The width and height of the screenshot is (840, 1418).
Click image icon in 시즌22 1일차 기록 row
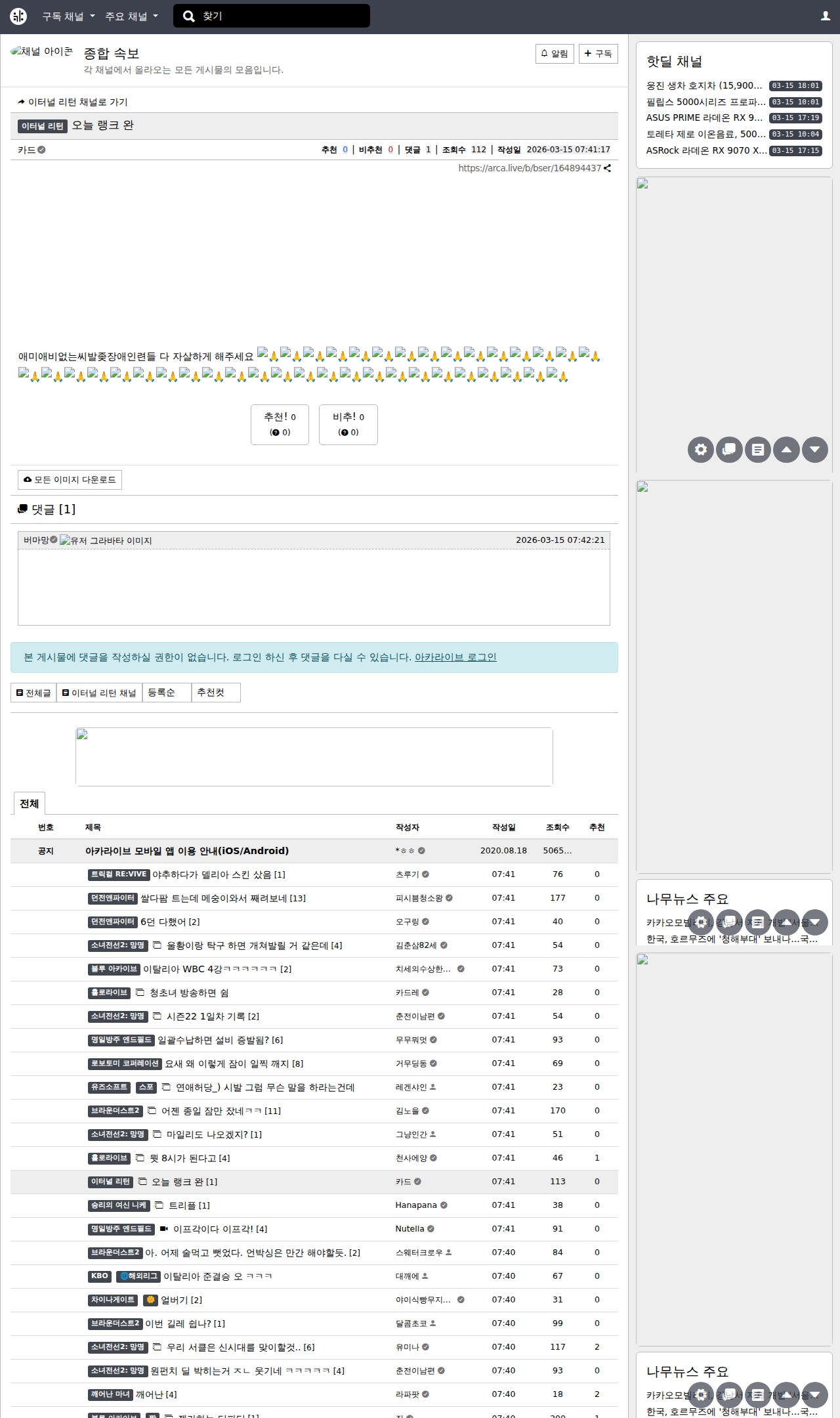click(x=157, y=1016)
